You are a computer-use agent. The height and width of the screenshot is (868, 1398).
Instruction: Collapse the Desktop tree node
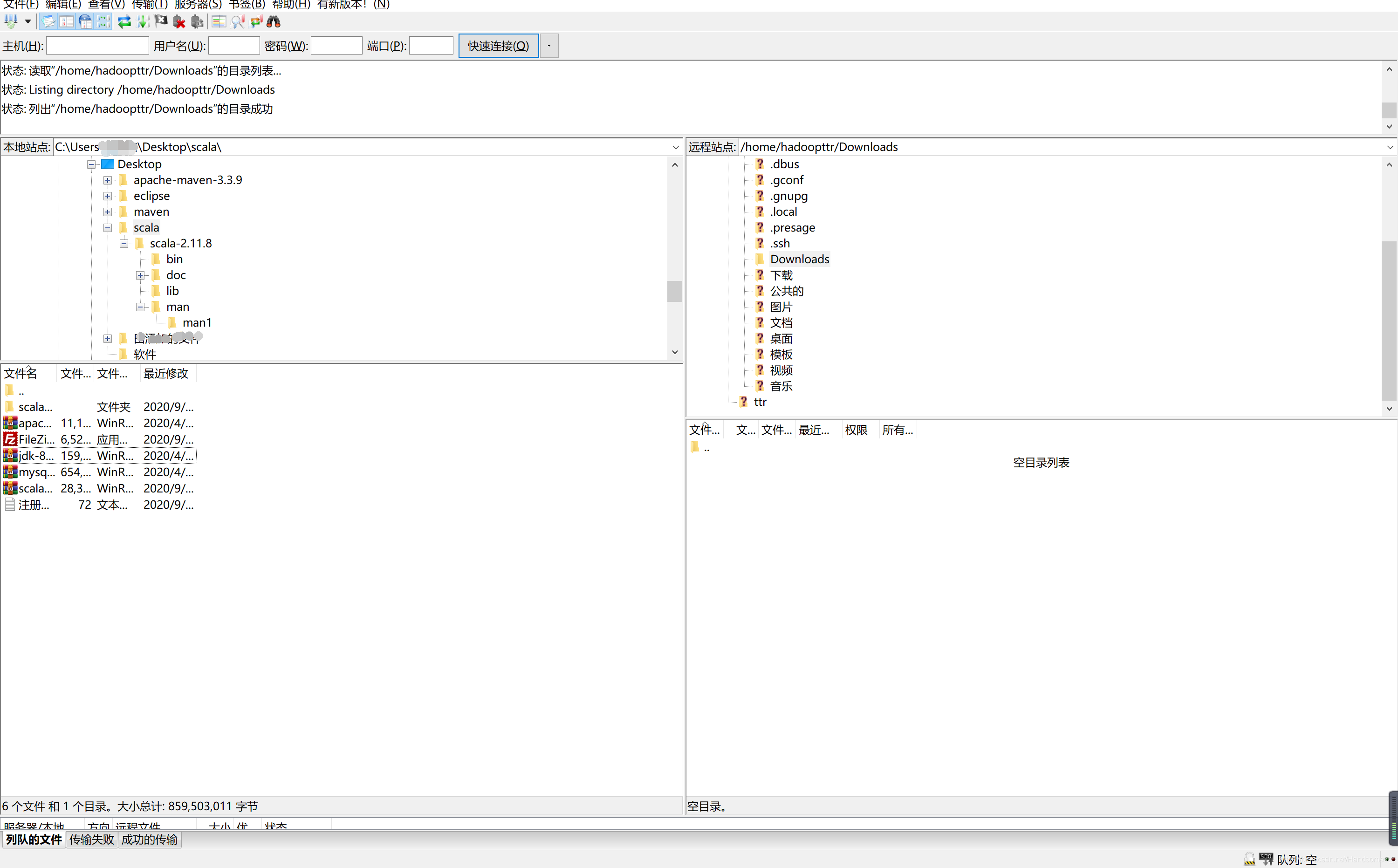[91, 165]
